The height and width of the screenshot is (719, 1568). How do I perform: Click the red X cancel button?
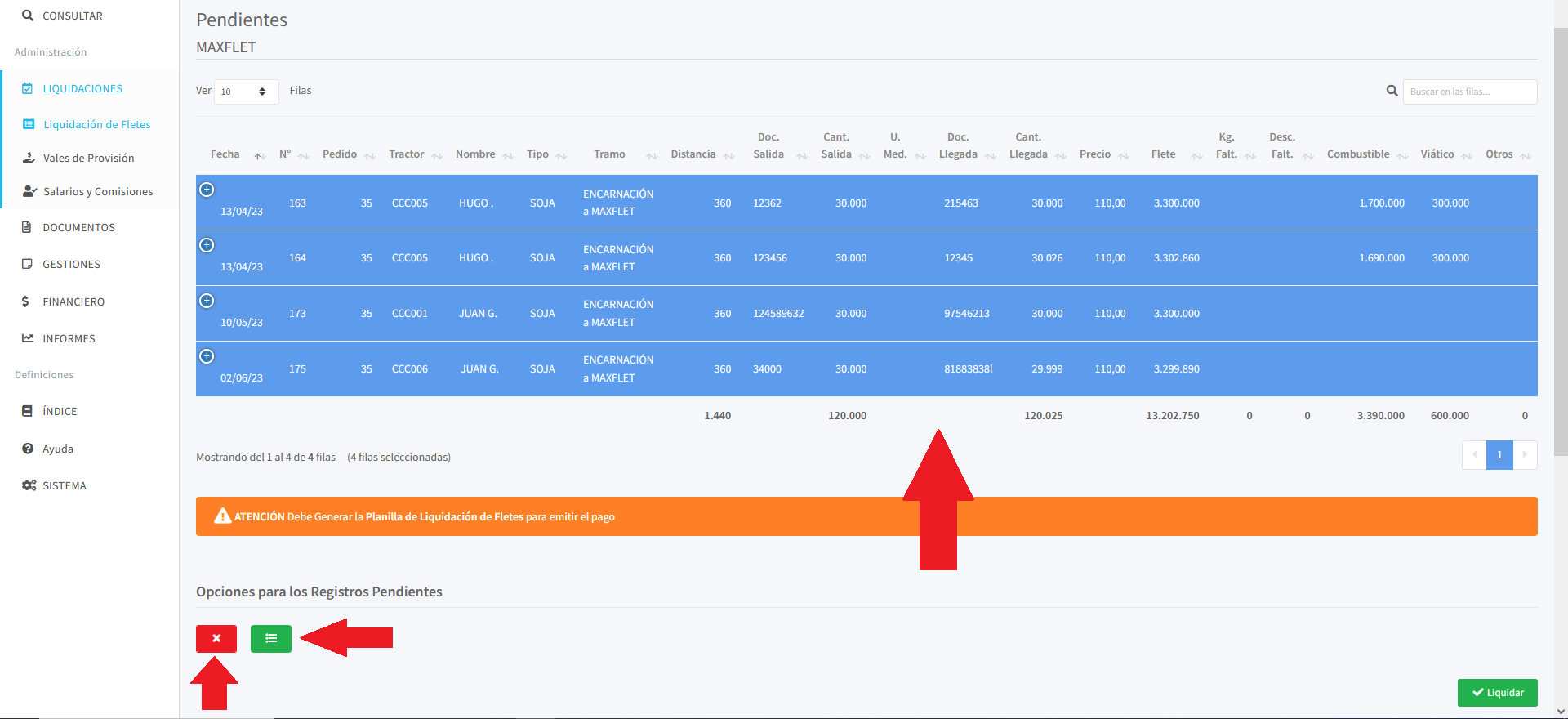click(x=216, y=639)
